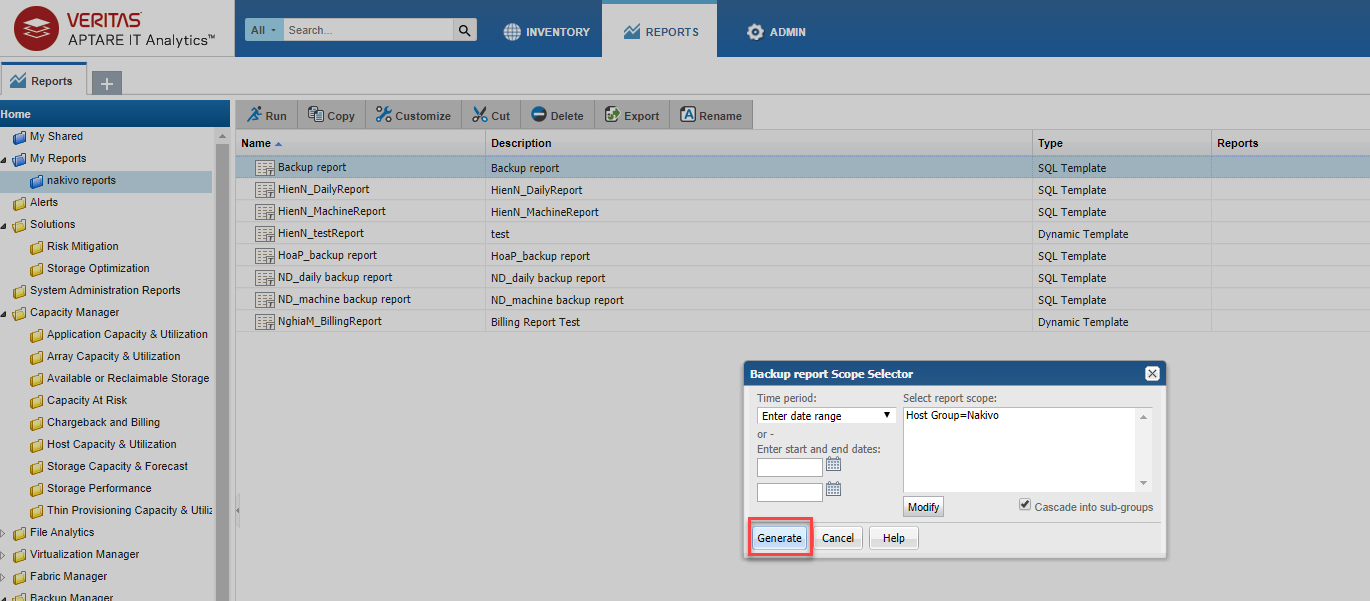This screenshot has width=1370, height=601.
Task: Open the Admin tab
Action: [776, 32]
